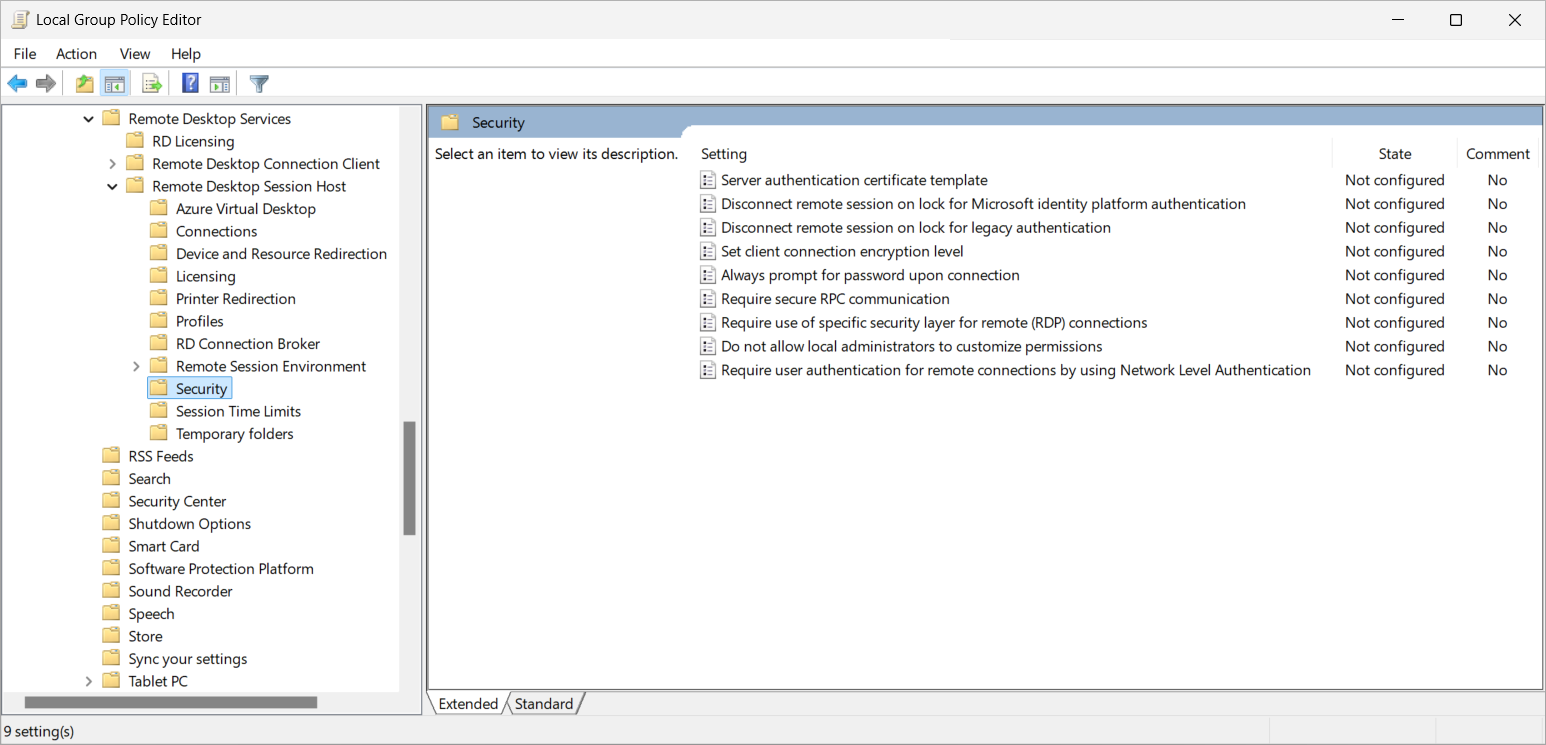Open the View menu
Viewport: 1546px width, 745px height.
[x=135, y=54]
